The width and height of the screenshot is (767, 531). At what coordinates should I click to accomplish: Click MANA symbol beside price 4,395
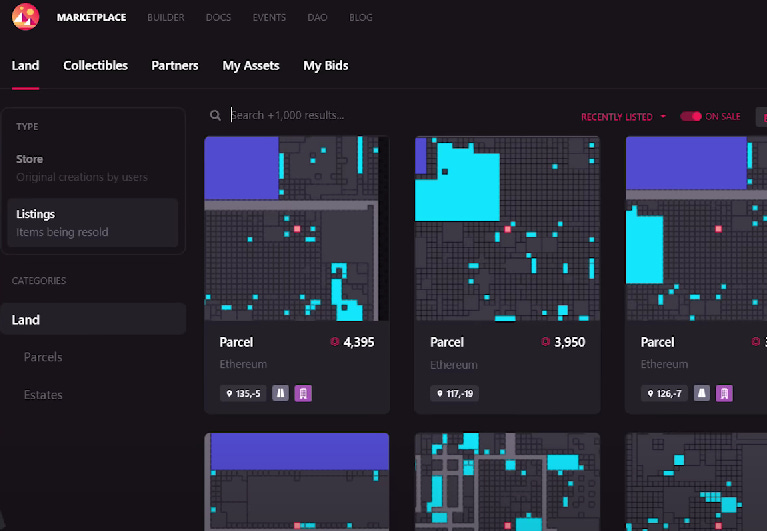click(335, 342)
